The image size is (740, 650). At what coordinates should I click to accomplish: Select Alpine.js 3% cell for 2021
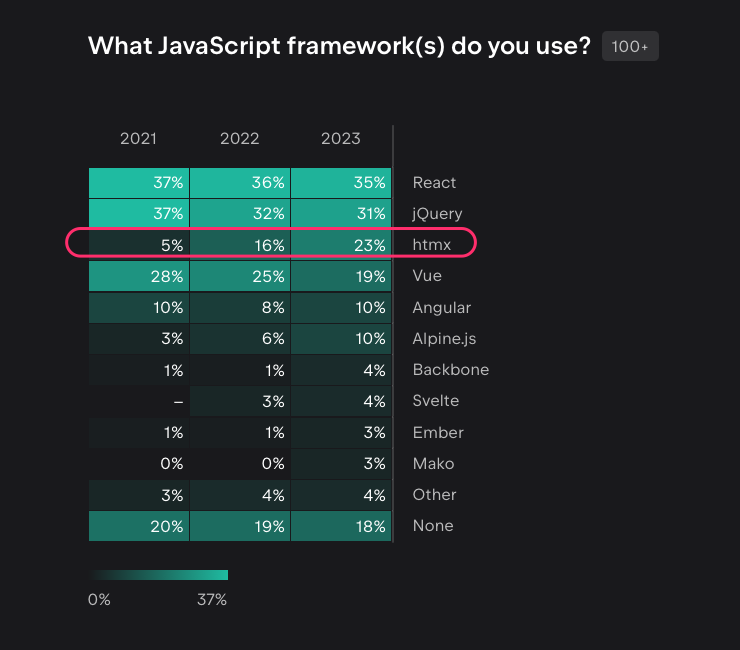(x=139, y=339)
